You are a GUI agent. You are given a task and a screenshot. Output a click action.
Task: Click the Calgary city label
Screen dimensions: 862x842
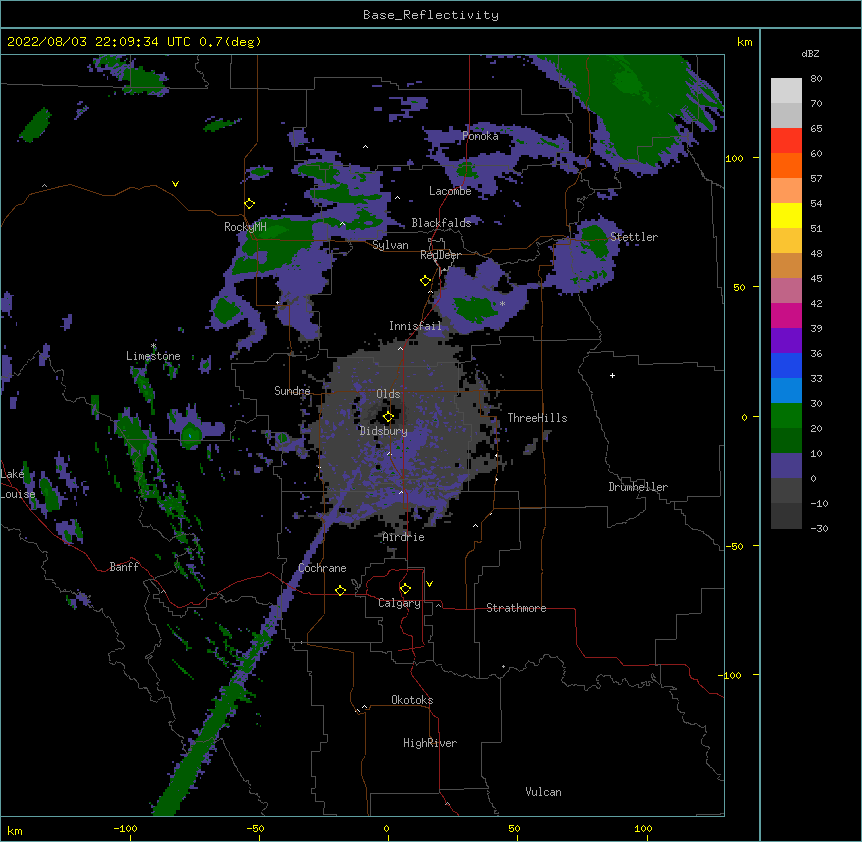(x=399, y=603)
